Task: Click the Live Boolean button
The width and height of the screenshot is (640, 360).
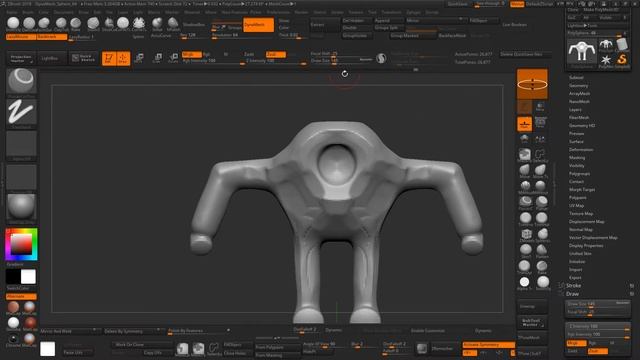Action: pyautogui.click(x=514, y=25)
